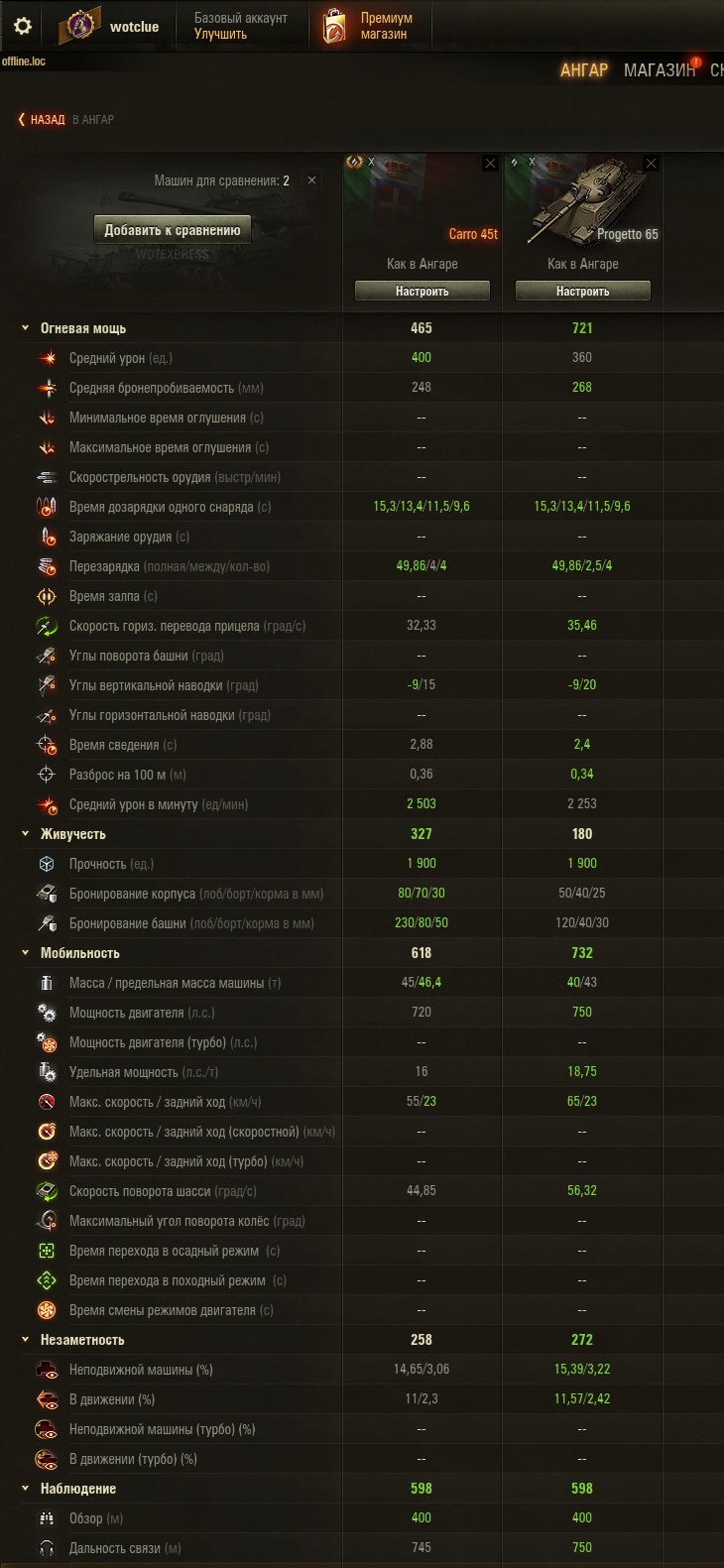
Task: Open the settings gear menu
Action: [x=22, y=26]
